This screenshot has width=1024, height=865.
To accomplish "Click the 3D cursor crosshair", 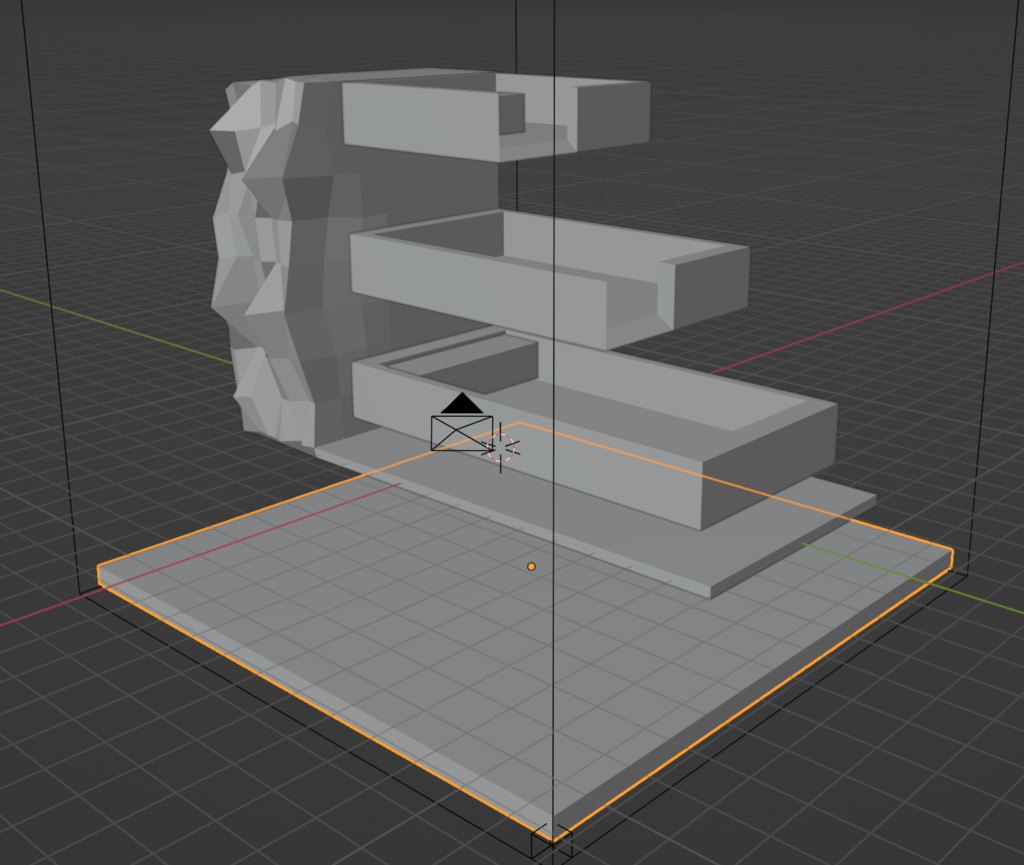I will point(501,449).
